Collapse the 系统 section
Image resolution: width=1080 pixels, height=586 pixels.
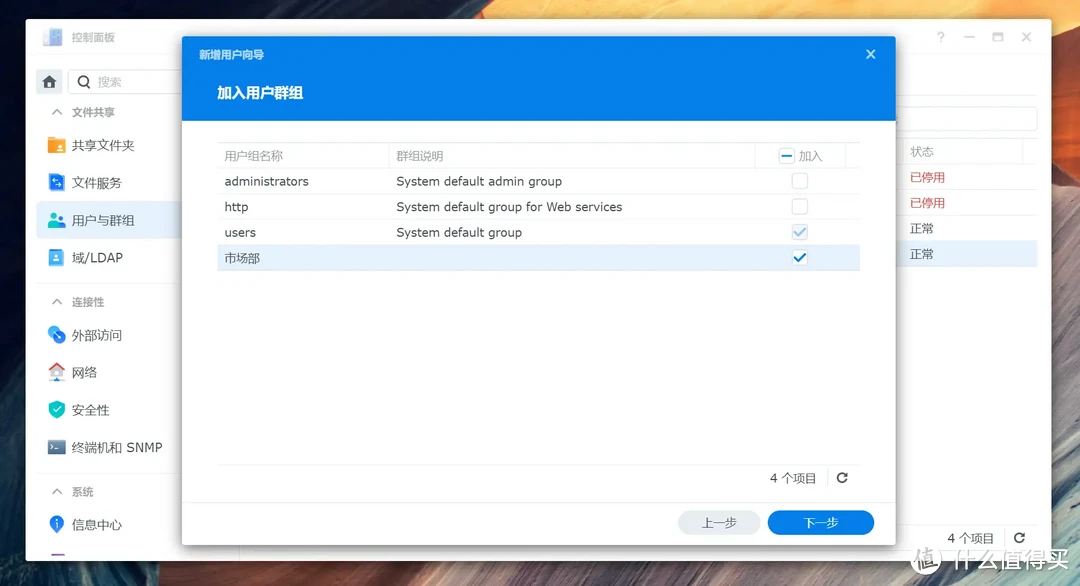(x=54, y=492)
